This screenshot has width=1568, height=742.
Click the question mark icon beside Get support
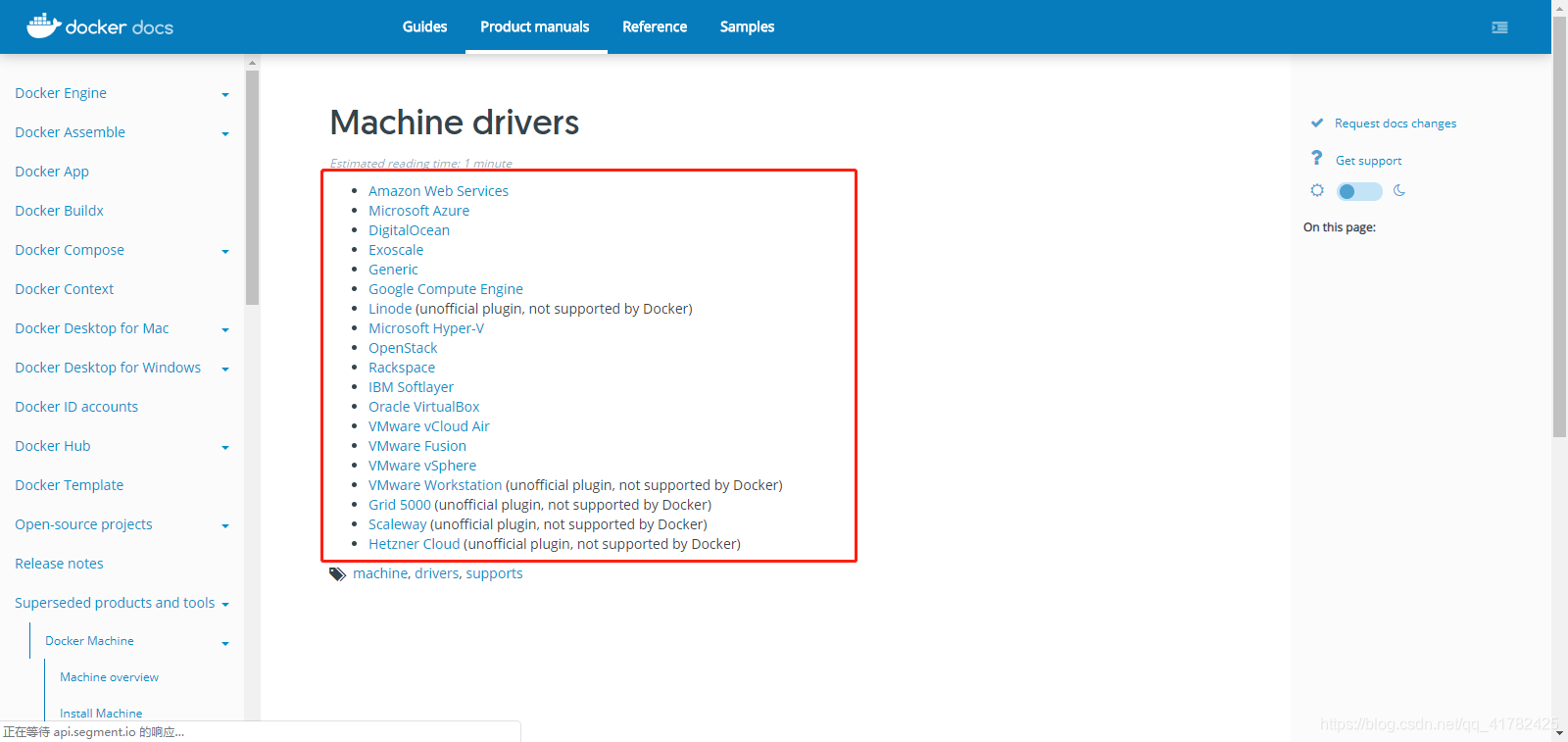pyautogui.click(x=1317, y=159)
